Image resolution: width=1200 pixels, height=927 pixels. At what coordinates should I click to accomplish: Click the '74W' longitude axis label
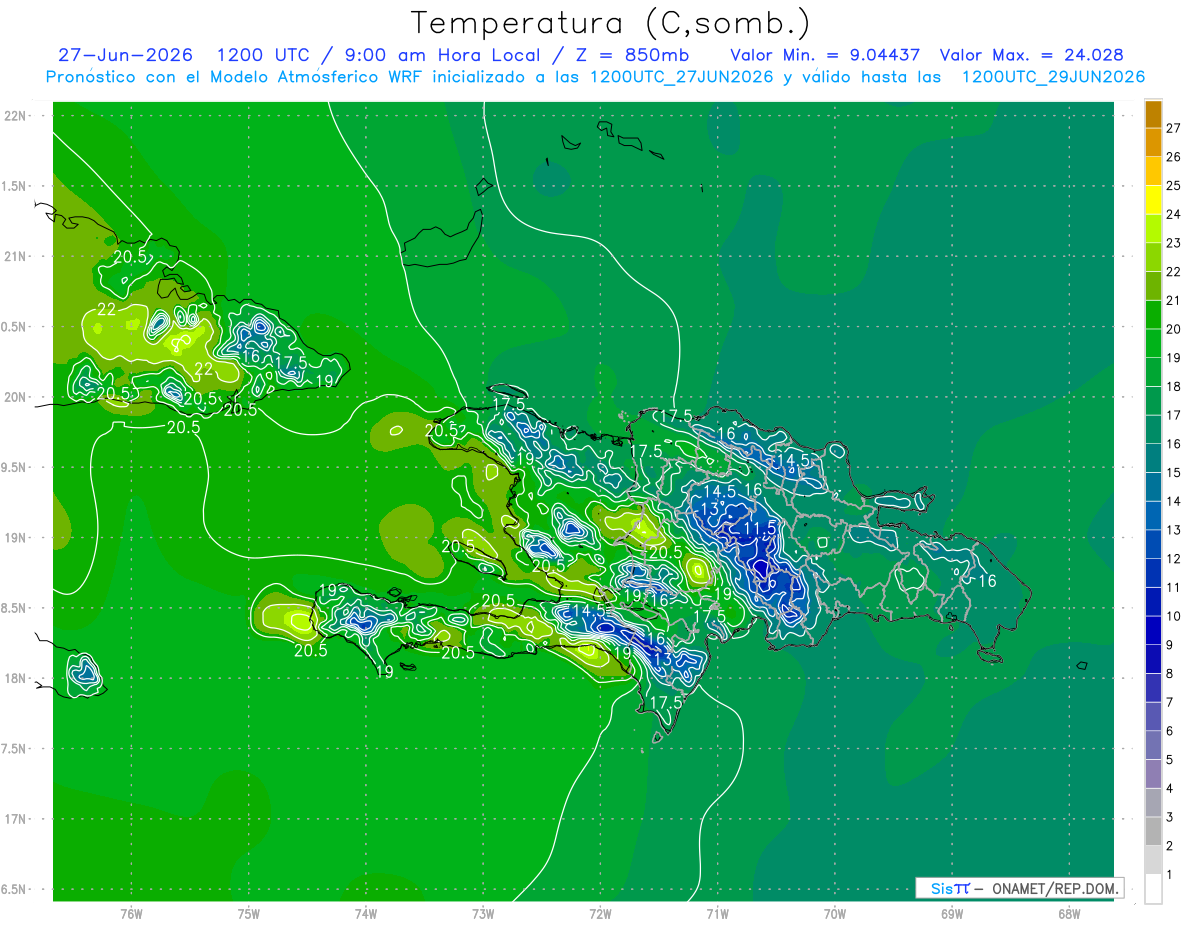point(365,914)
